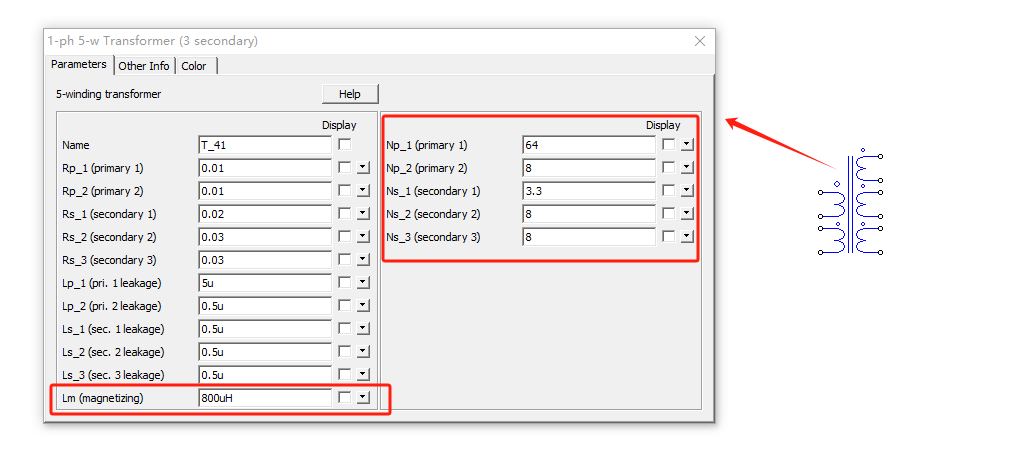This screenshot has width=1024, height=454.
Task: Click the Help button
Action: point(350,94)
